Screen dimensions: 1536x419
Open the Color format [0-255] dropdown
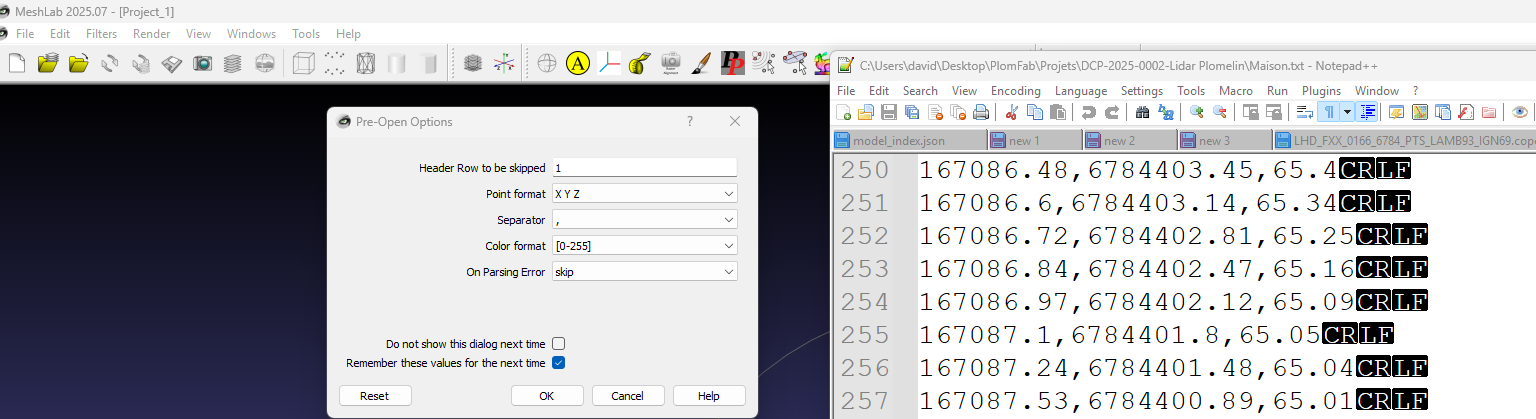click(x=644, y=245)
